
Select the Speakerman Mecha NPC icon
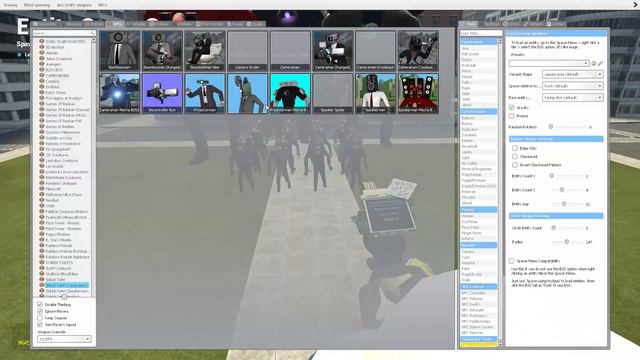click(418, 93)
